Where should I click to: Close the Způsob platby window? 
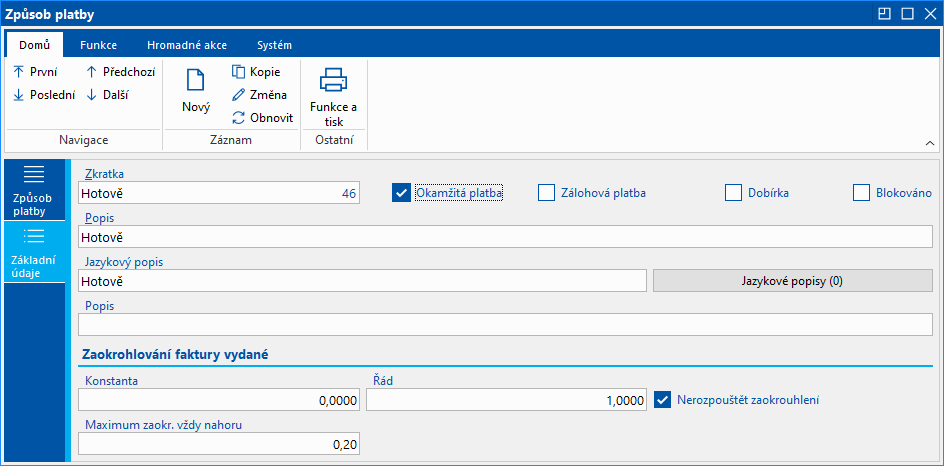tap(930, 14)
